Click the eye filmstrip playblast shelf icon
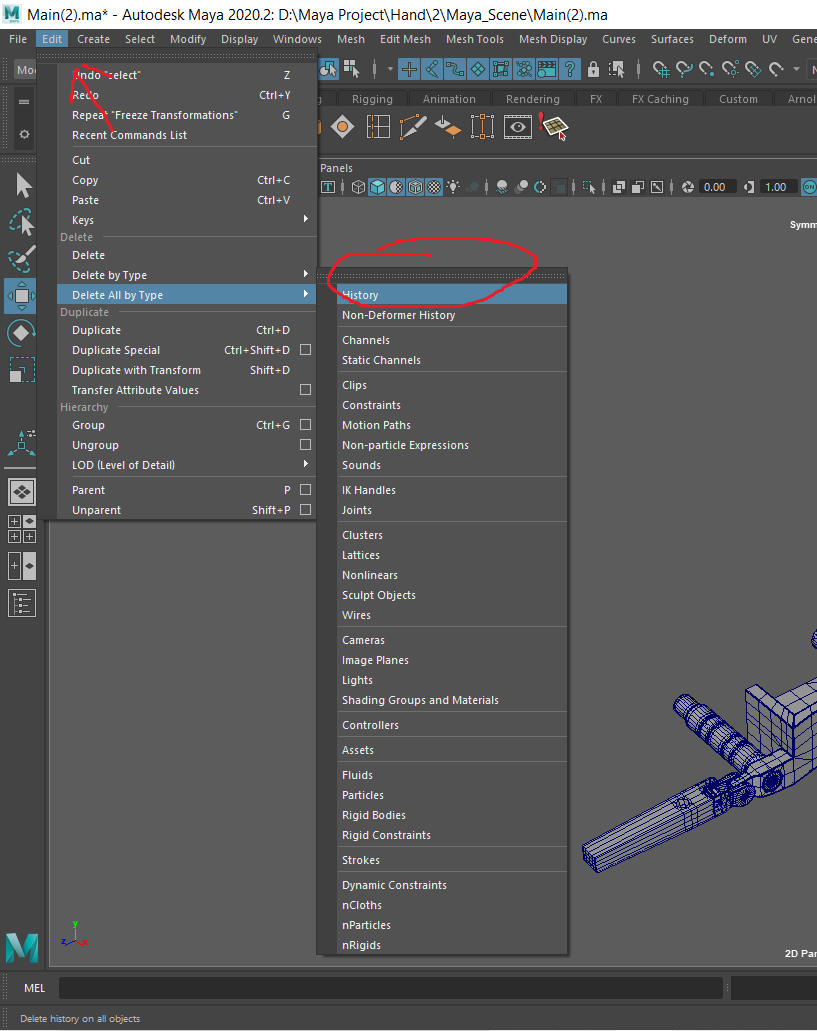The width and height of the screenshot is (817, 1031). (517, 127)
